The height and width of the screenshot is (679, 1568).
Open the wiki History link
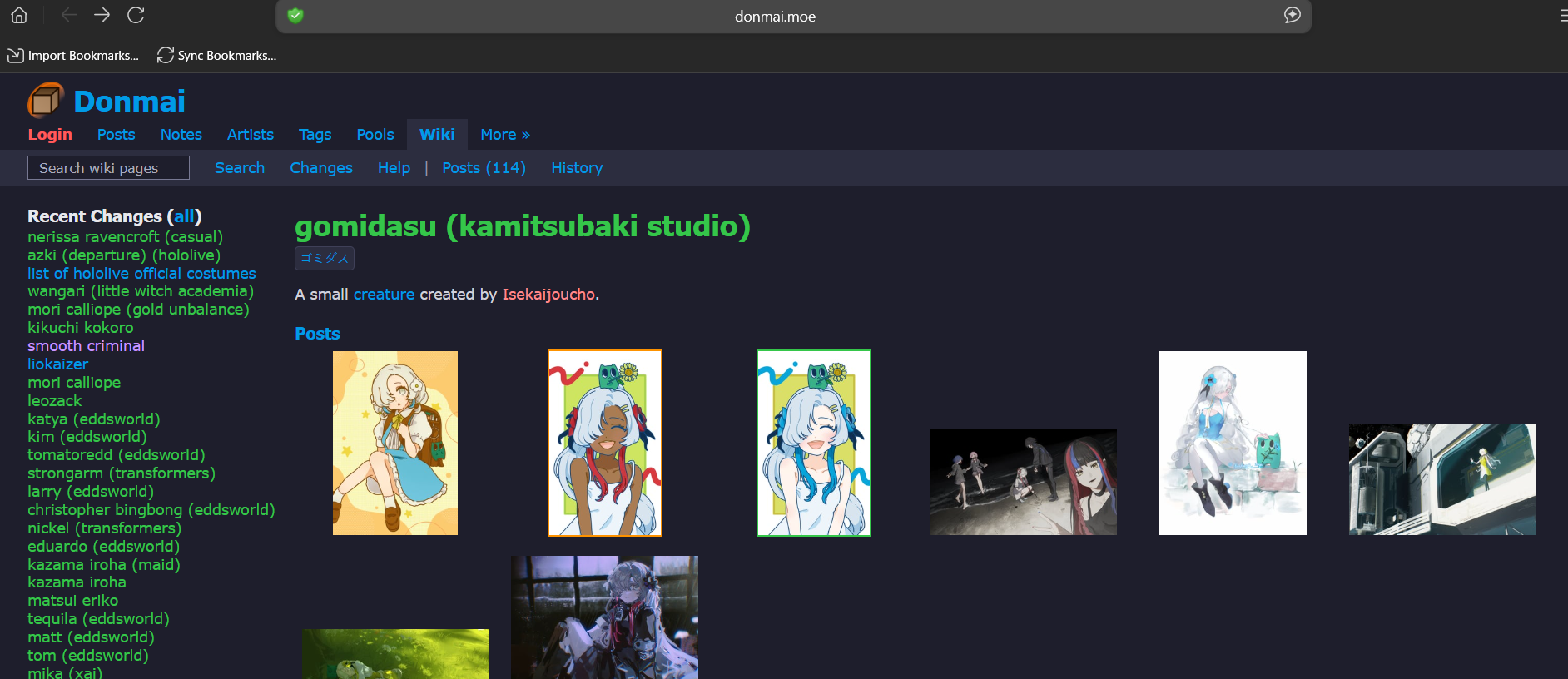(576, 168)
